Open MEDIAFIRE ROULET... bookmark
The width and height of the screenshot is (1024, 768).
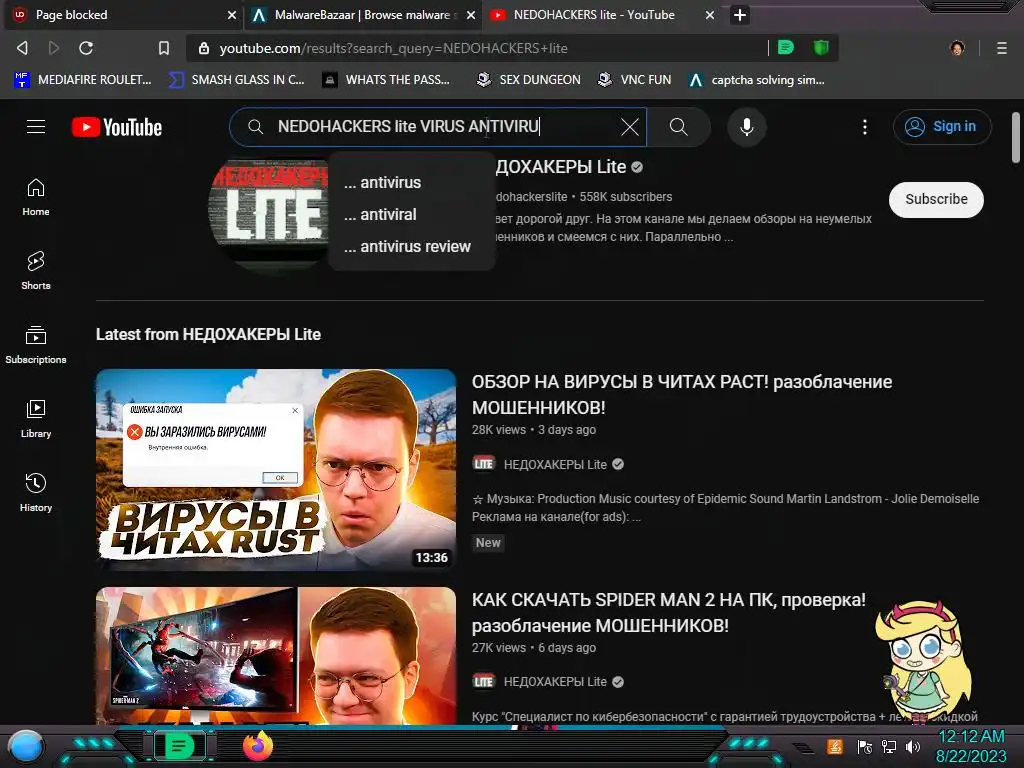point(83,80)
